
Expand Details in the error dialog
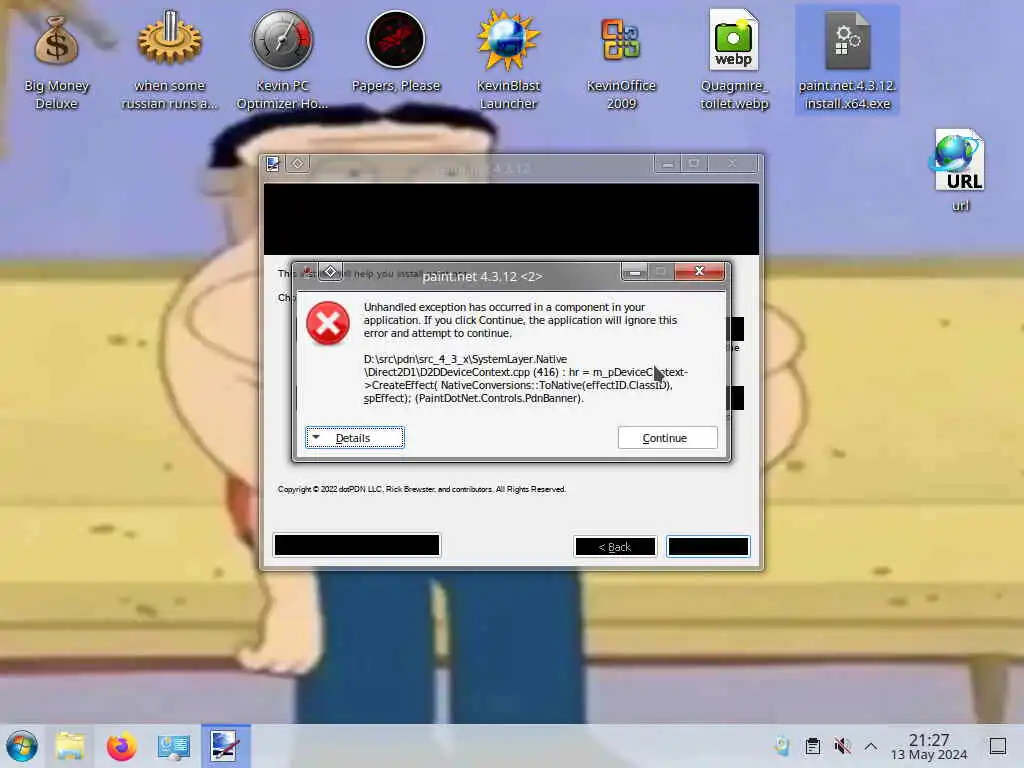(355, 438)
